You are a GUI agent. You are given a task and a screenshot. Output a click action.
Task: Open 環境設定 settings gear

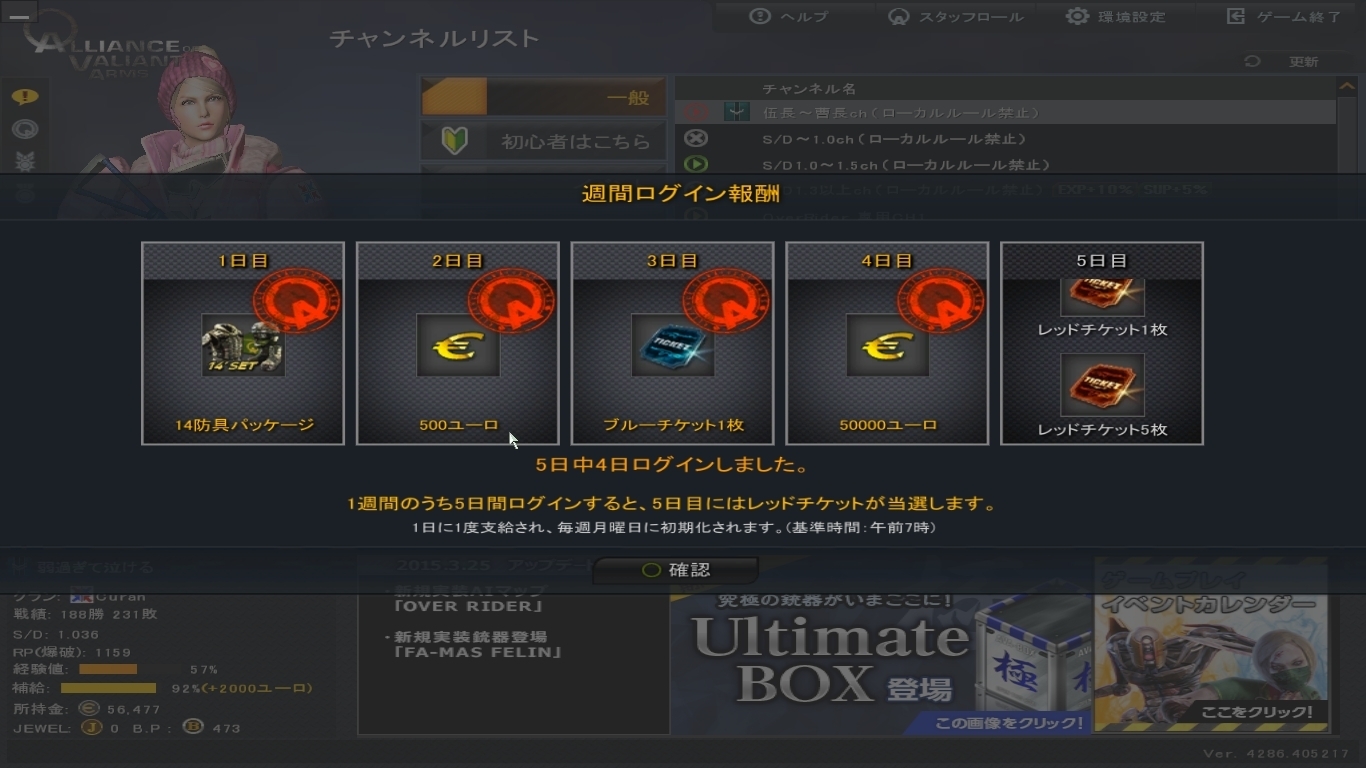pyautogui.click(x=1116, y=17)
